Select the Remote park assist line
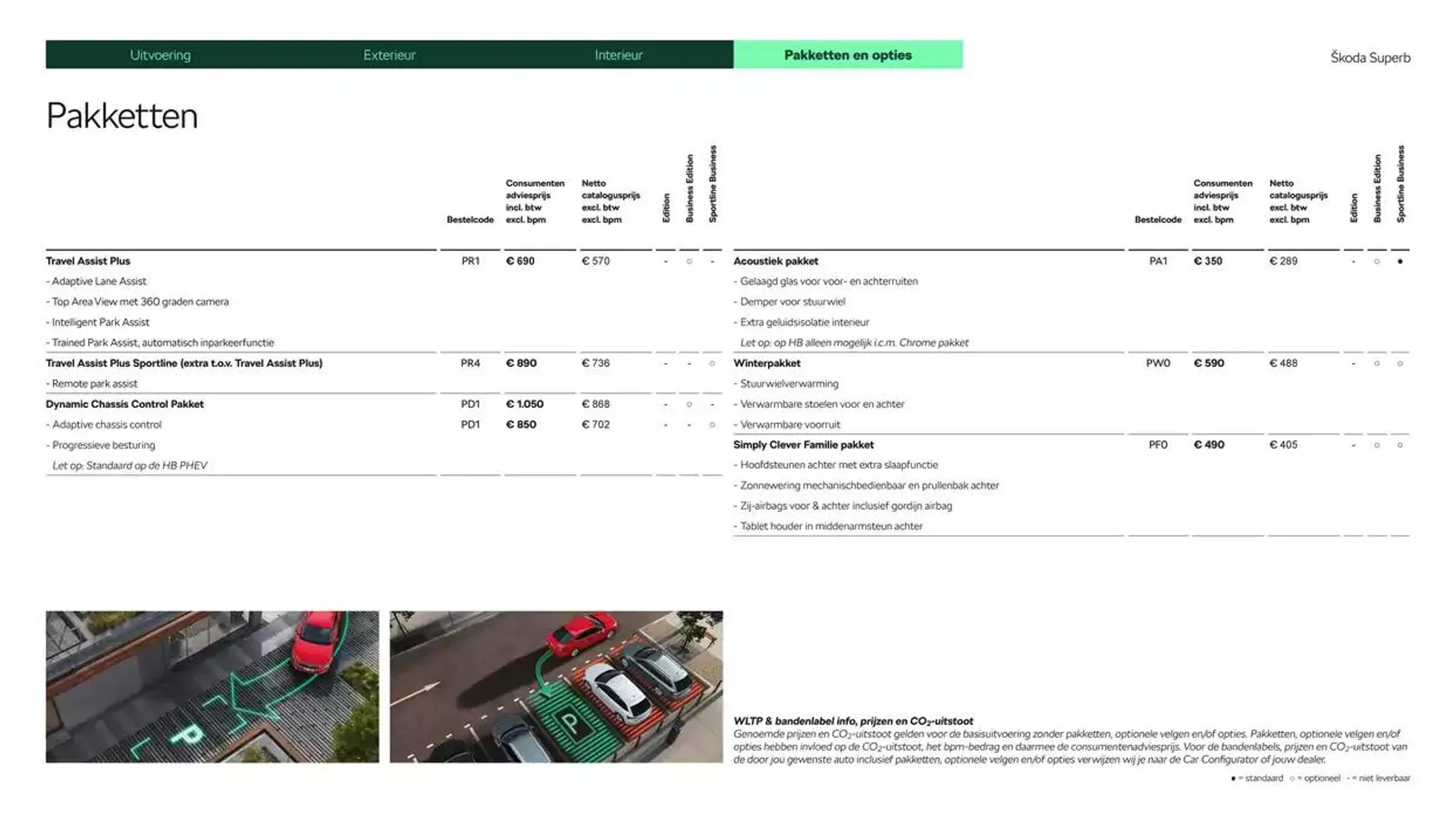1456x819 pixels. (x=92, y=384)
